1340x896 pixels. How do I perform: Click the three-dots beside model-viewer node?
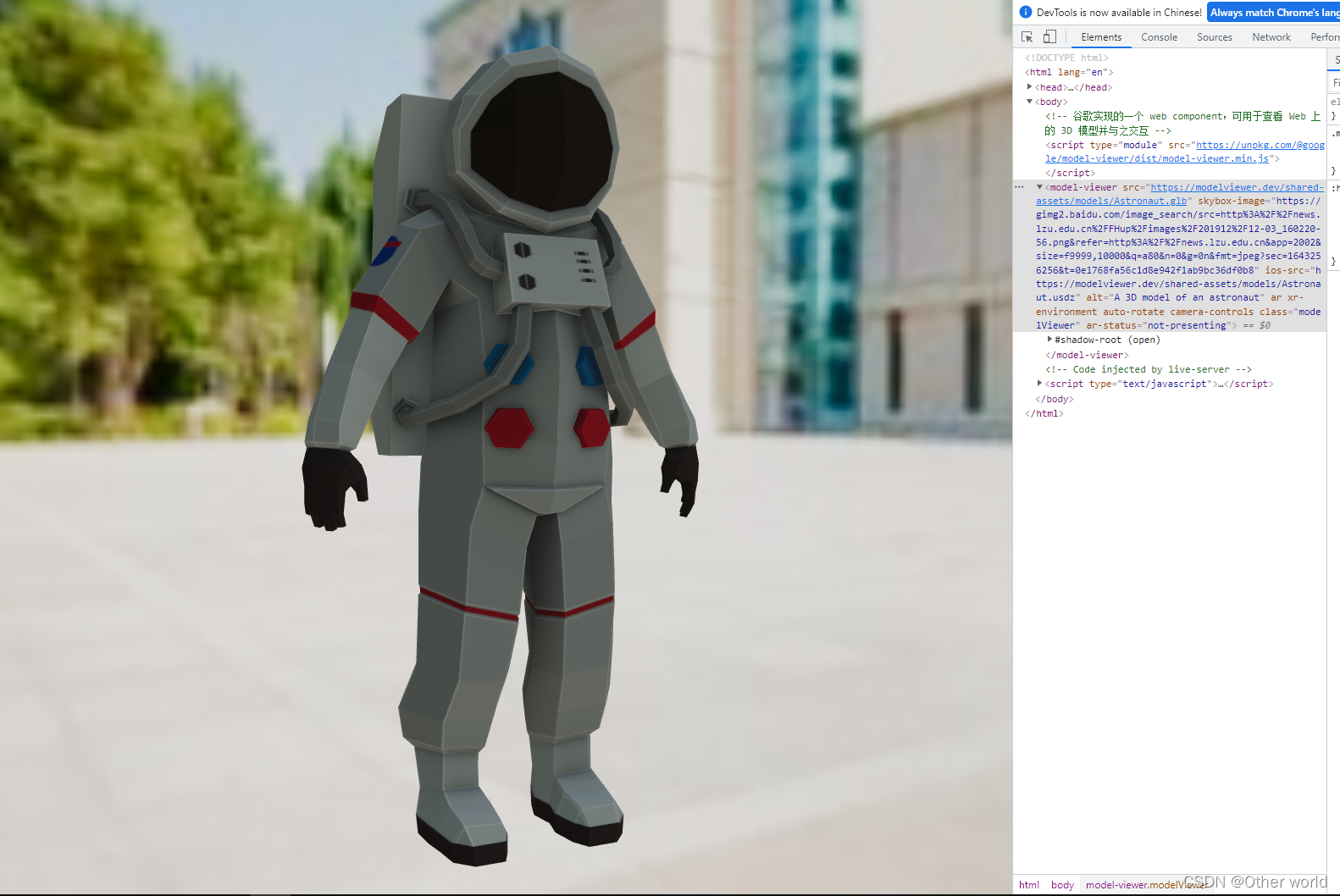coord(1020,187)
